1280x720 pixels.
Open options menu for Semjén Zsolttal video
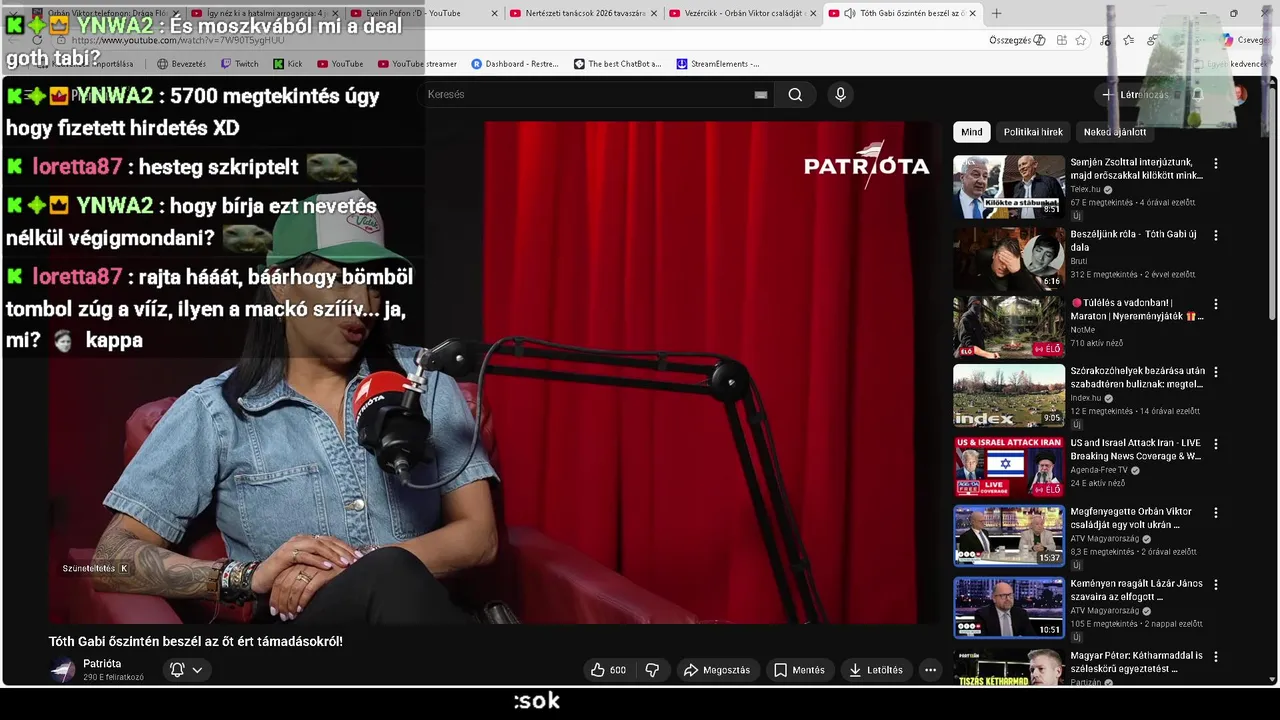click(1216, 163)
